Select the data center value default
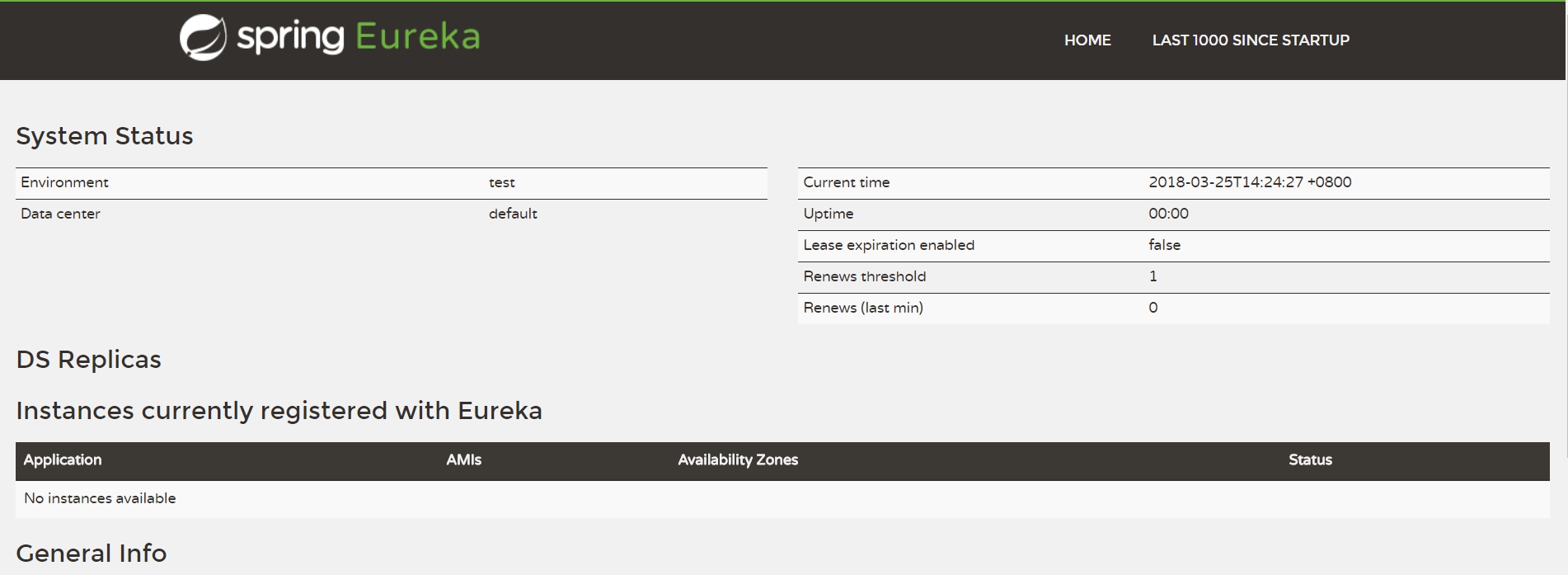This screenshot has height=575, width=1568. 513,214
